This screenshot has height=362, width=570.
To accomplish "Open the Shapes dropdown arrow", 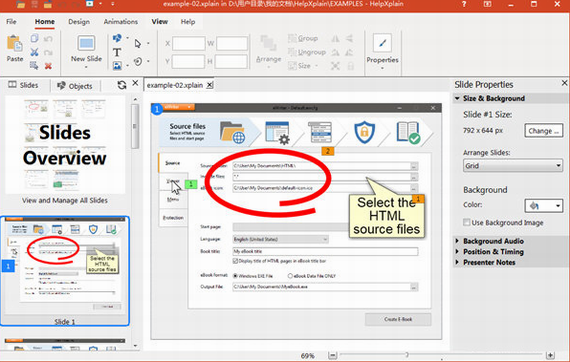I will click(x=127, y=38).
